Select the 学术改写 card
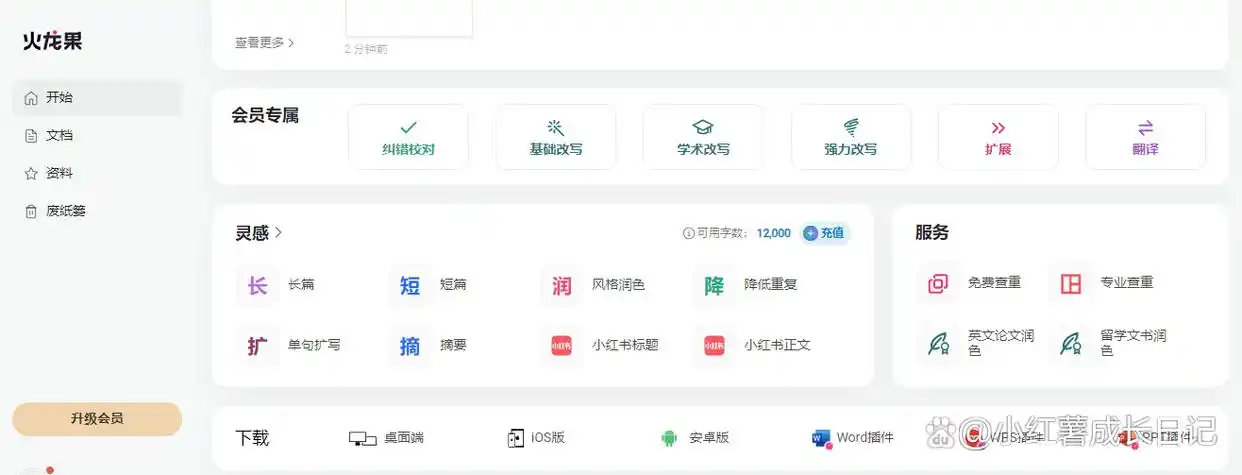Image resolution: width=1242 pixels, height=475 pixels. 703,137
